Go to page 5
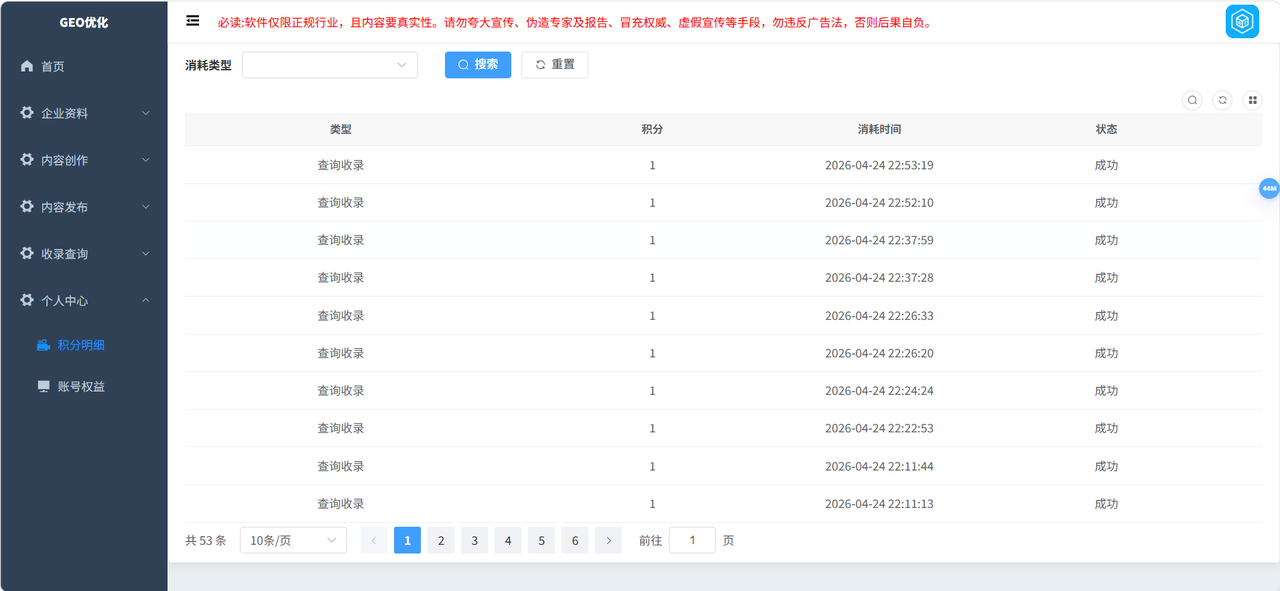The width and height of the screenshot is (1280, 591). [x=541, y=540]
